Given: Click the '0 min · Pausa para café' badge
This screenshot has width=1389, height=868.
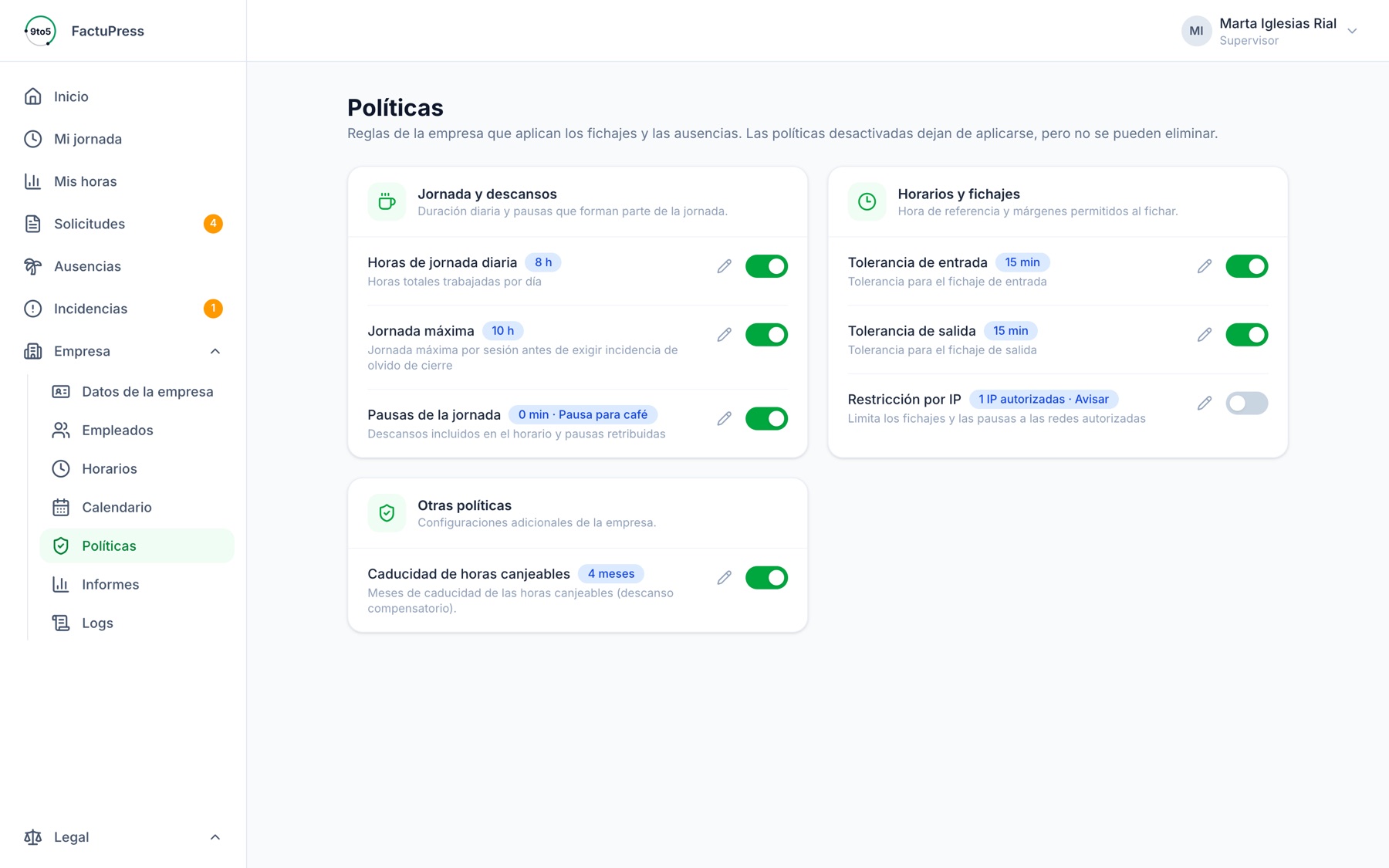Looking at the screenshot, I should [583, 415].
